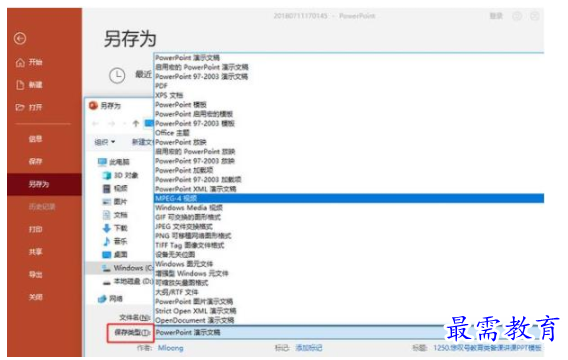Viewport: 568px width, 360px height.
Task: Open the 打印 print page
Action: click(36, 229)
